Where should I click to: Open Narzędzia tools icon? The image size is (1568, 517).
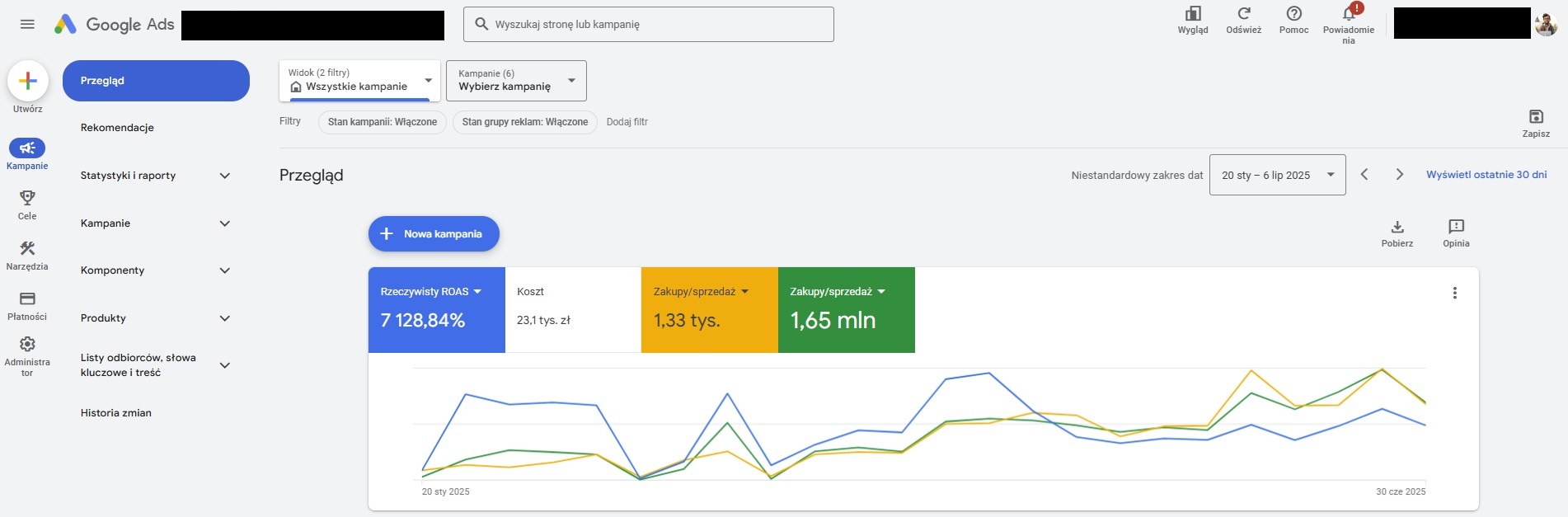[27, 248]
